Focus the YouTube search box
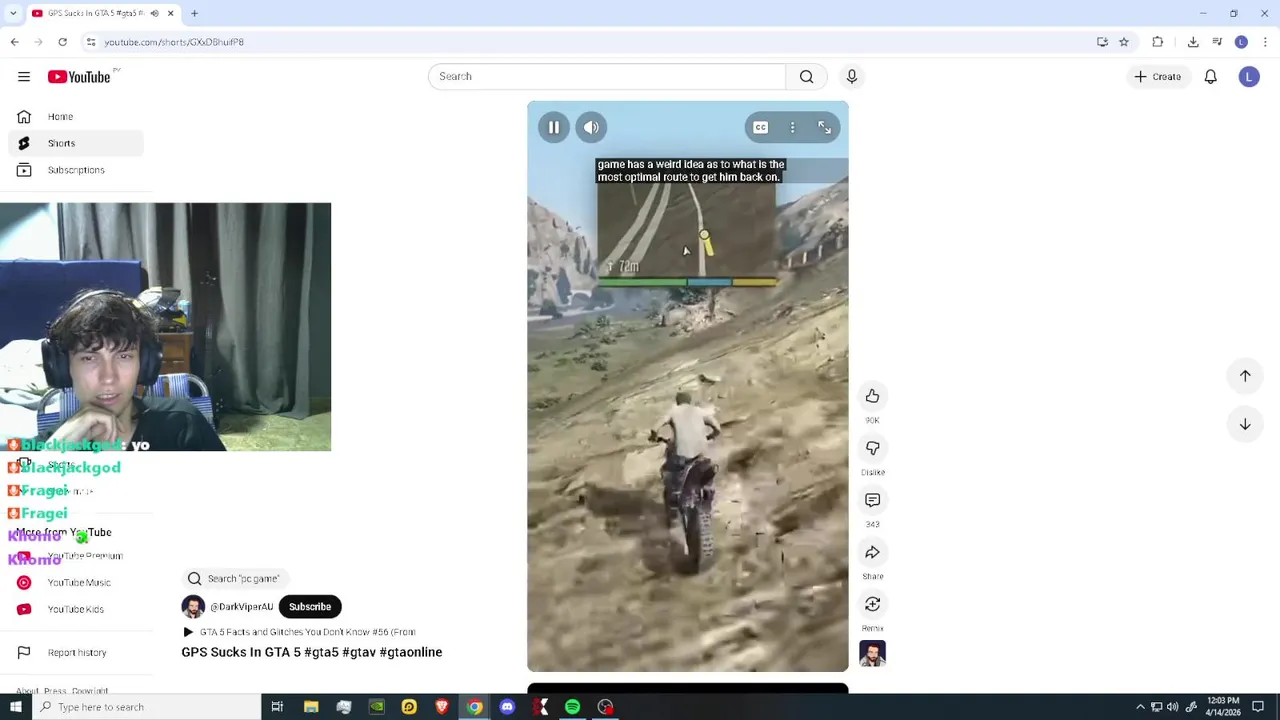 click(x=607, y=76)
